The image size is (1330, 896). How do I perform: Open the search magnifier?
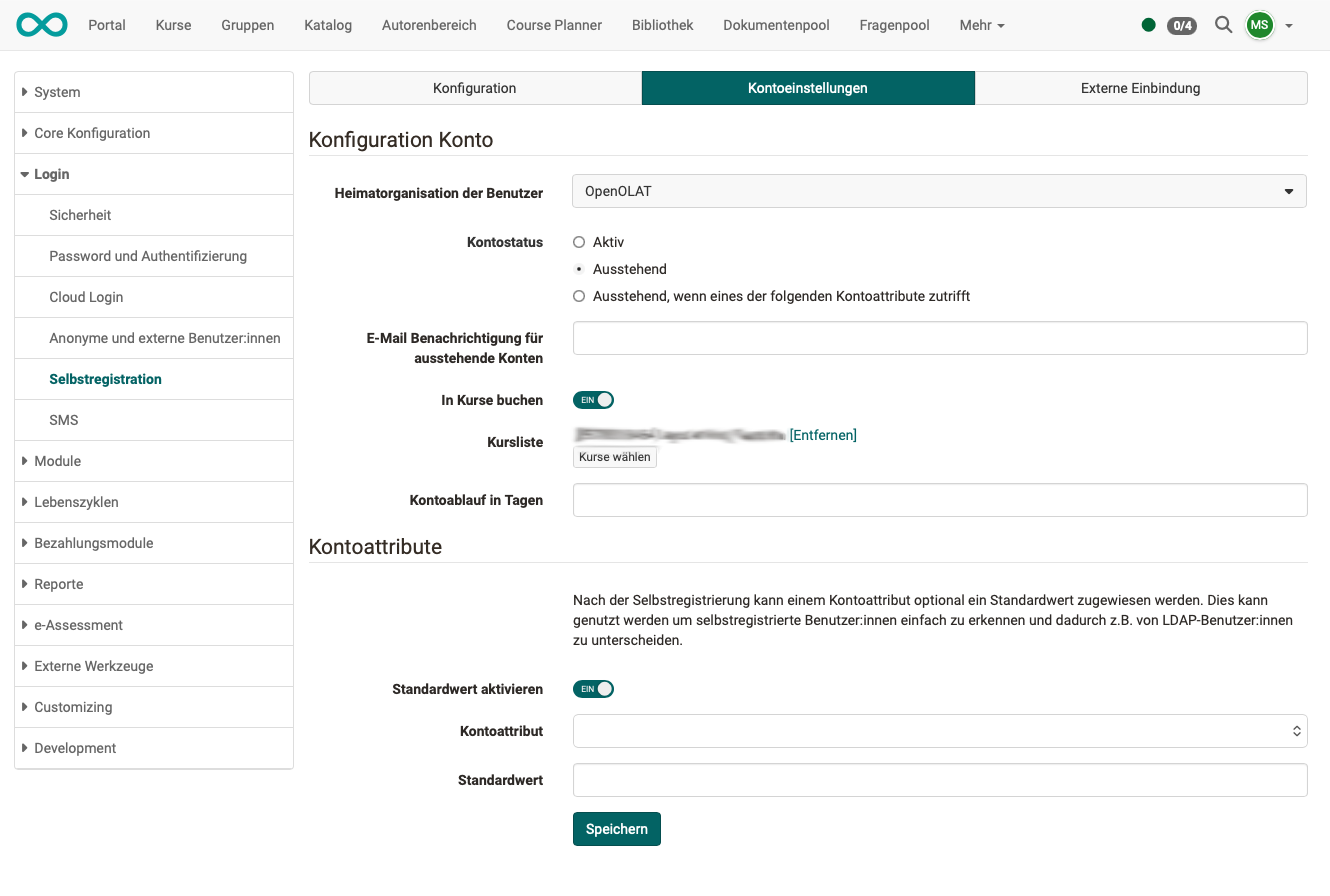(x=1223, y=24)
